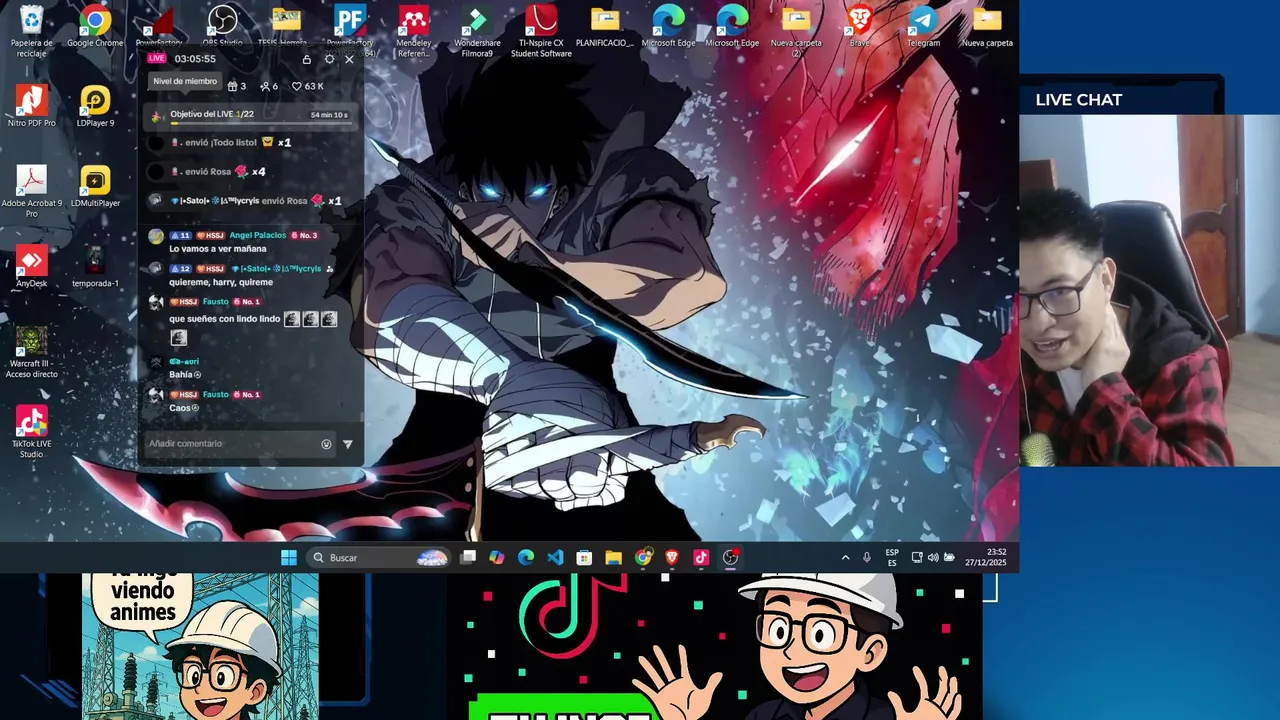The width and height of the screenshot is (1280, 720).
Task: Open the Windows Start menu
Action: tap(289, 558)
